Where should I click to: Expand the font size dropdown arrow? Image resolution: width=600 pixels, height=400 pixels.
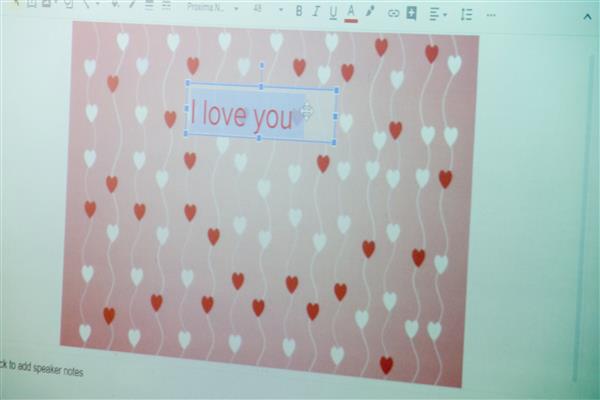click(281, 10)
